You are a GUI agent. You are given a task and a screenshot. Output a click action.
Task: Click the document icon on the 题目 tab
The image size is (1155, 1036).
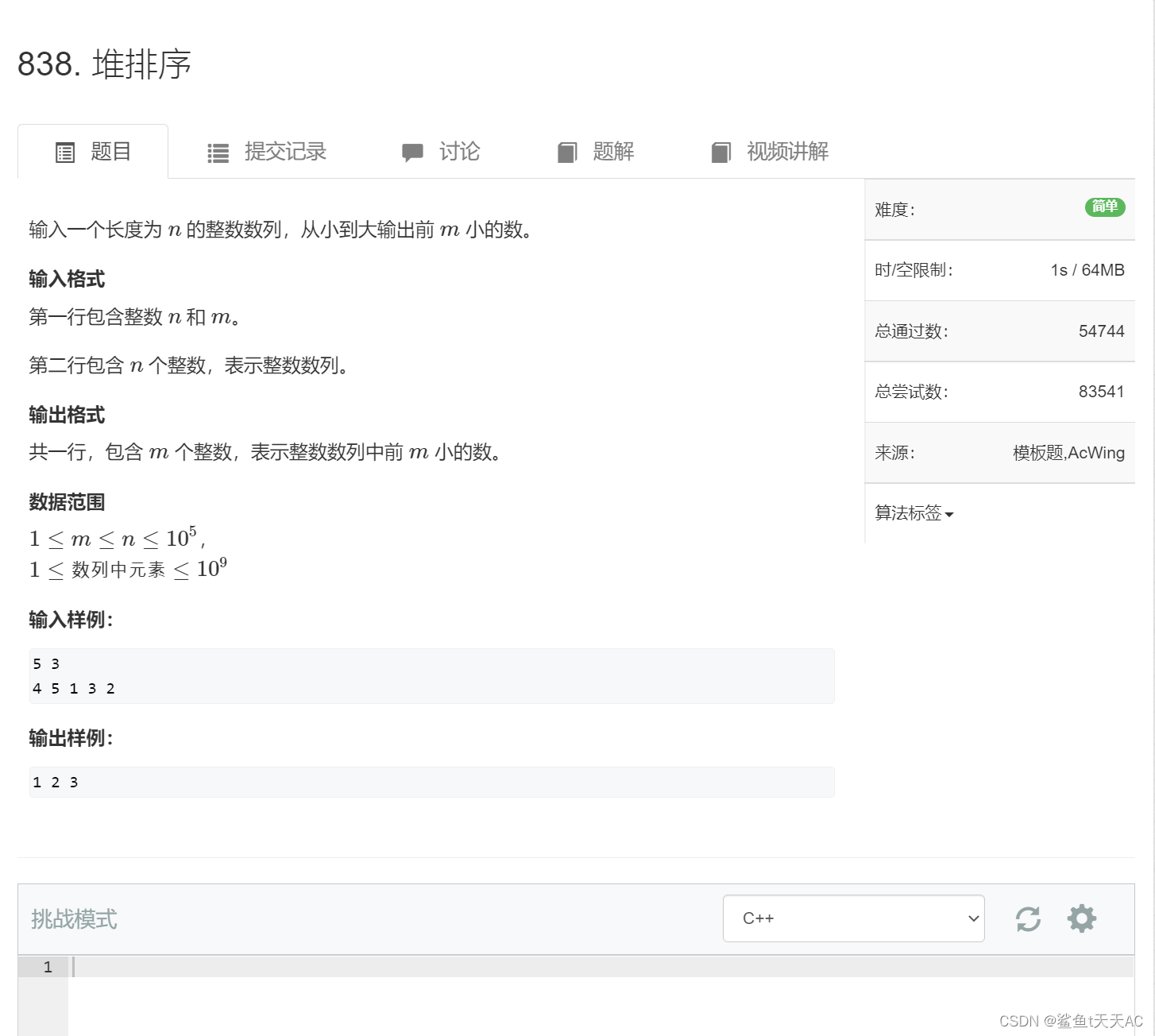(x=65, y=152)
